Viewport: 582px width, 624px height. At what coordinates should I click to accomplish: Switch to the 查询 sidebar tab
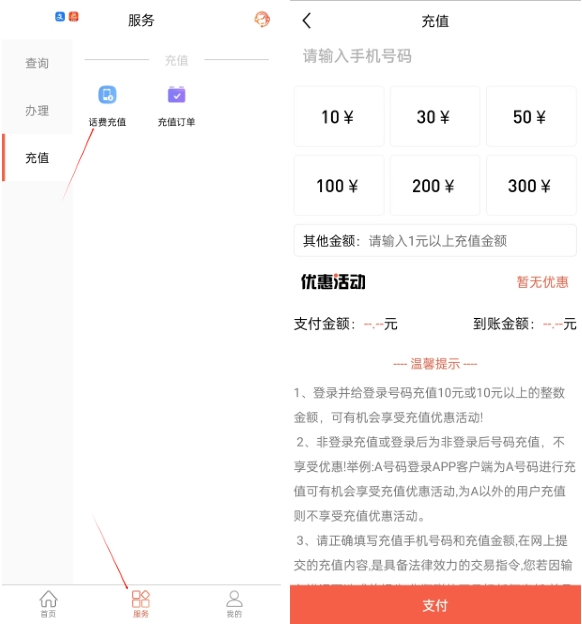pos(37,63)
